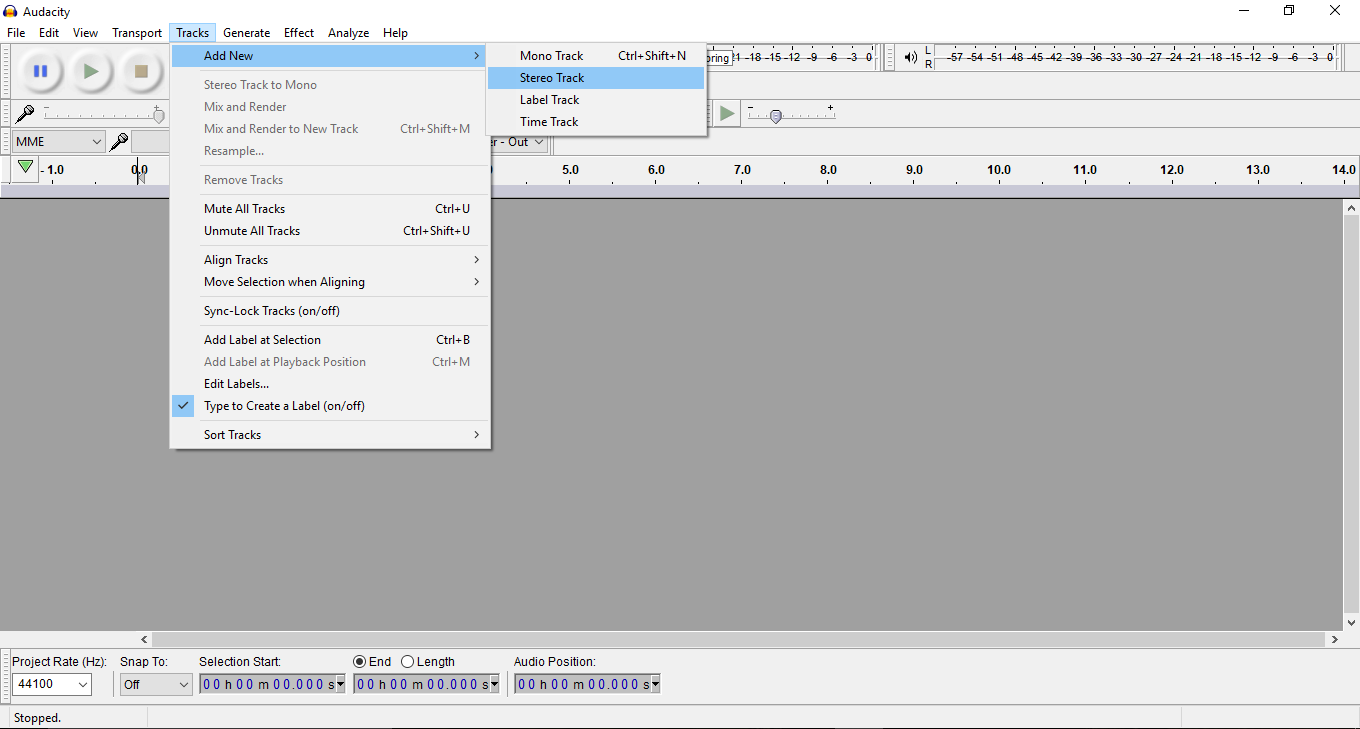Screen dimensions: 1360x729
Task: Open the Transport menu
Action: click(x=137, y=33)
